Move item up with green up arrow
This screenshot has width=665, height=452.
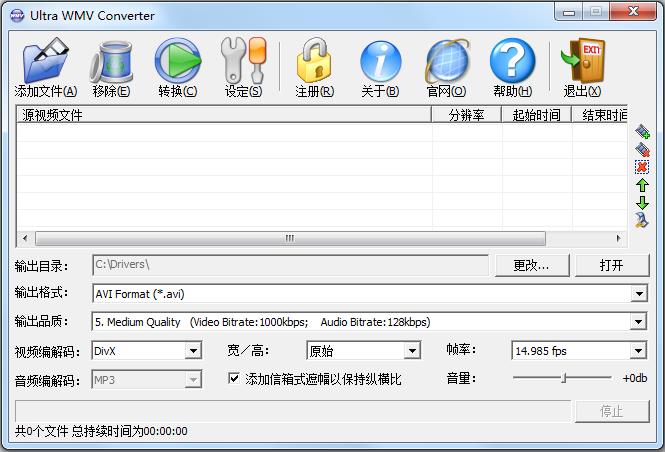pos(642,185)
